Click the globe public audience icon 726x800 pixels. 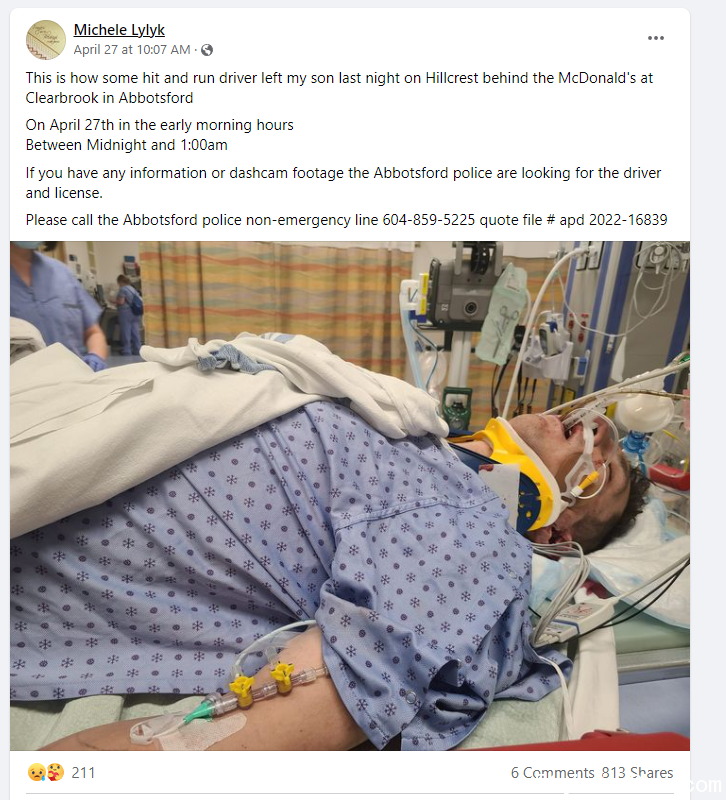pyautogui.click(x=207, y=50)
